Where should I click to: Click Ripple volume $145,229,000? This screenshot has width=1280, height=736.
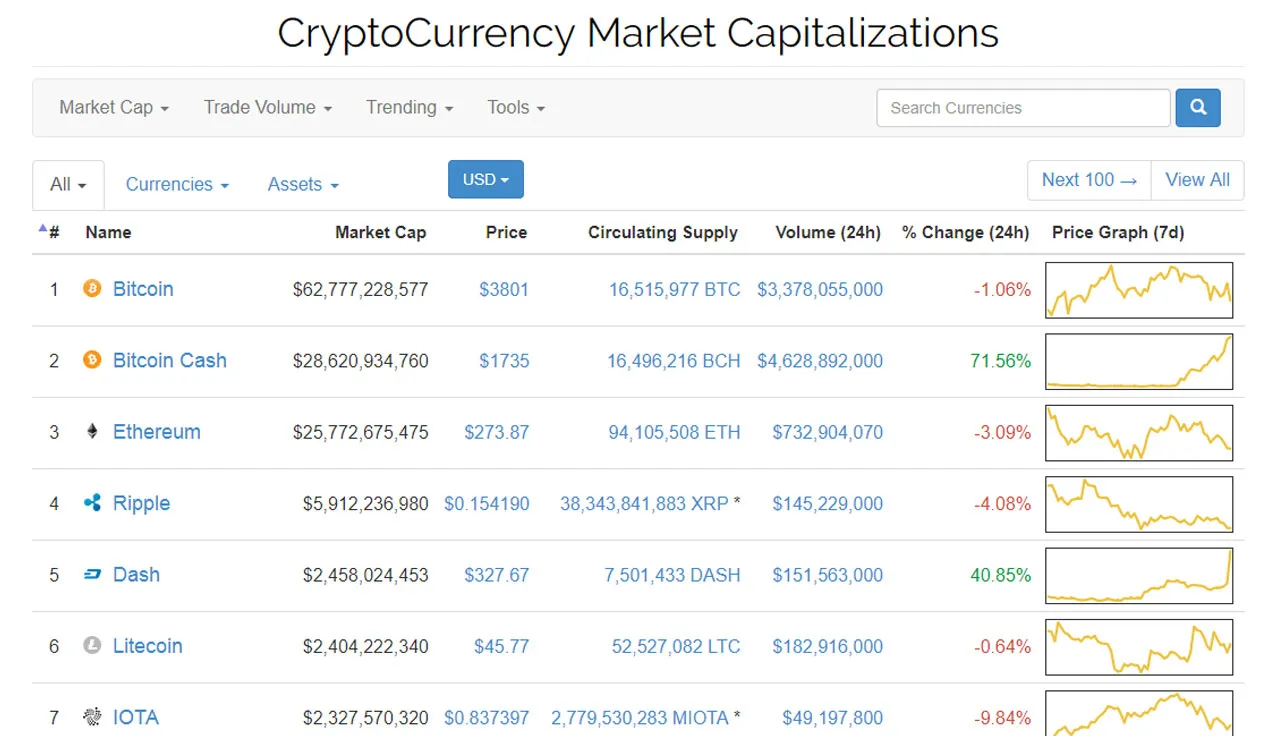pyautogui.click(x=828, y=504)
